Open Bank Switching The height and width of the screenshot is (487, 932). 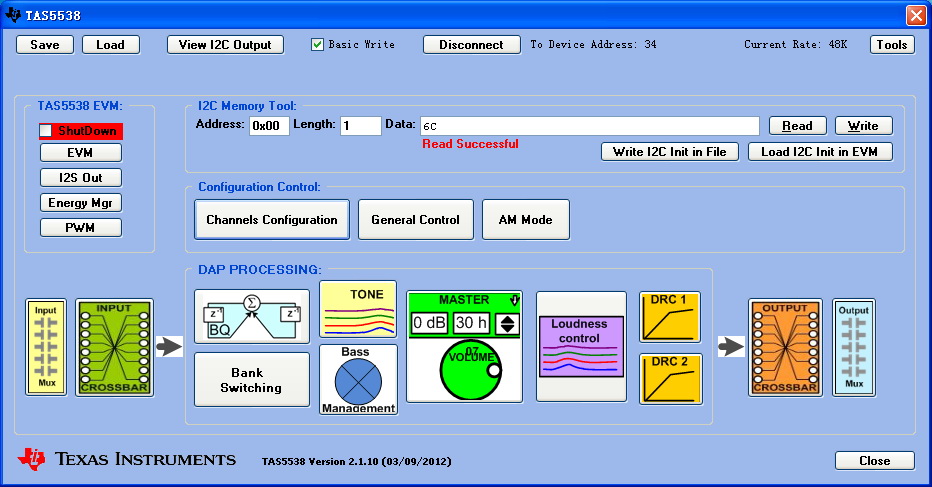click(251, 380)
